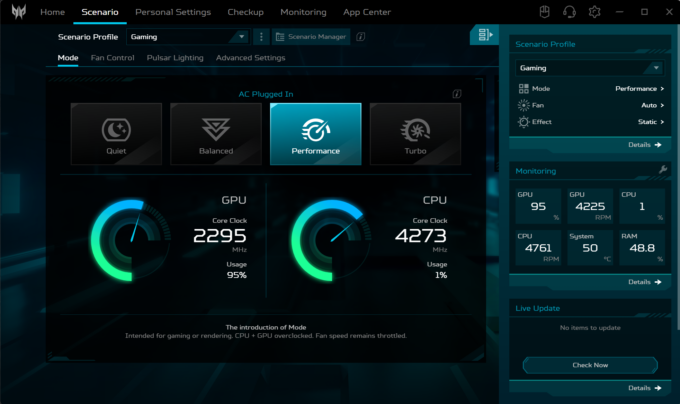Image resolution: width=680 pixels, height=404 pixels.
Task: Click info icon beside Scenario Manager
Action: [360, 37]
